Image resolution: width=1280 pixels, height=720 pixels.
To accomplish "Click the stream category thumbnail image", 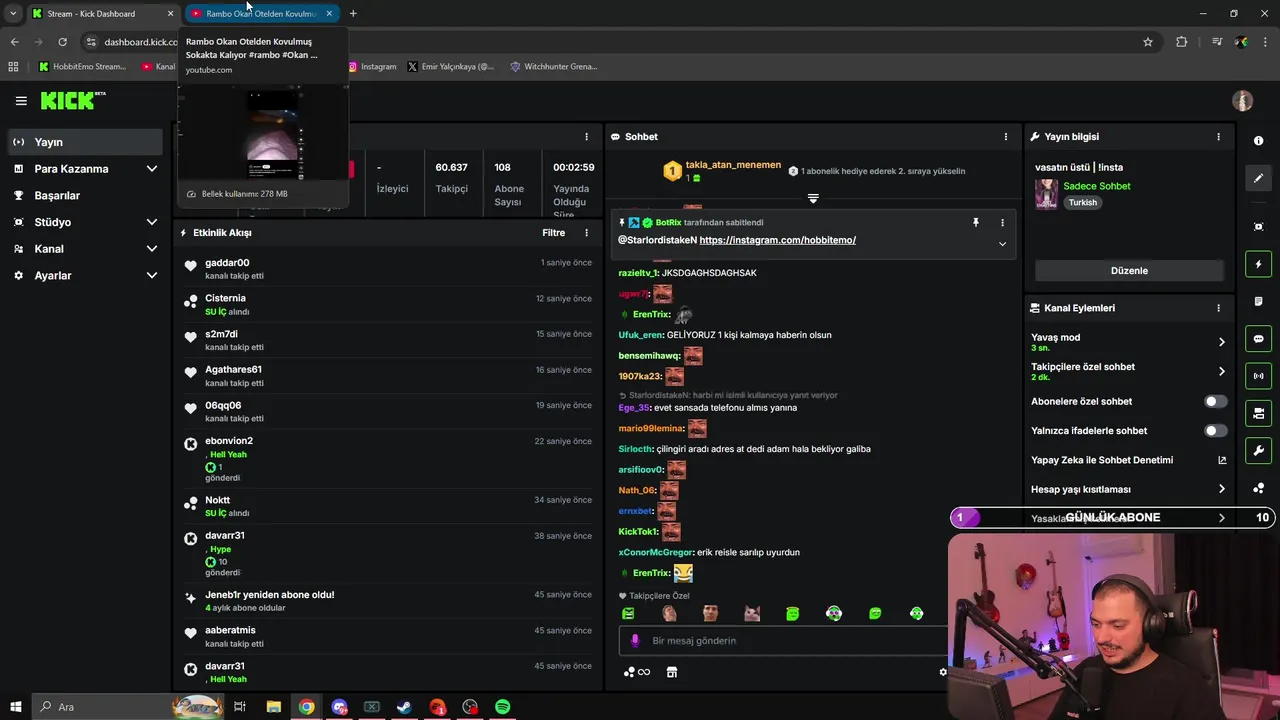I will point(1046,194).
